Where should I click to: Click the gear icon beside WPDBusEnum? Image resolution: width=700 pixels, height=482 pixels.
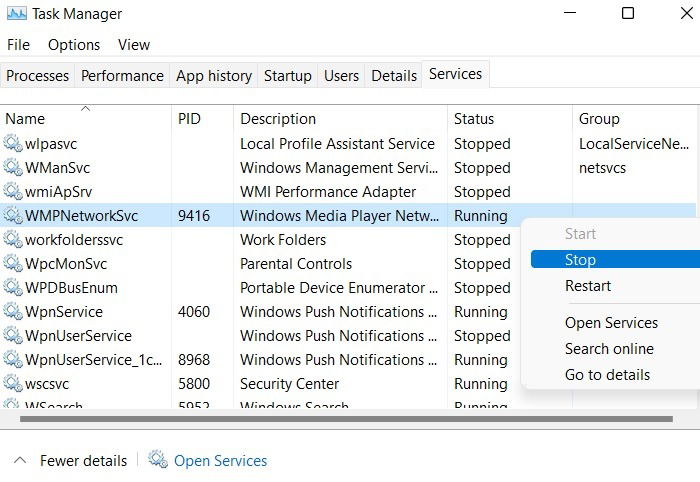(12, 287)
